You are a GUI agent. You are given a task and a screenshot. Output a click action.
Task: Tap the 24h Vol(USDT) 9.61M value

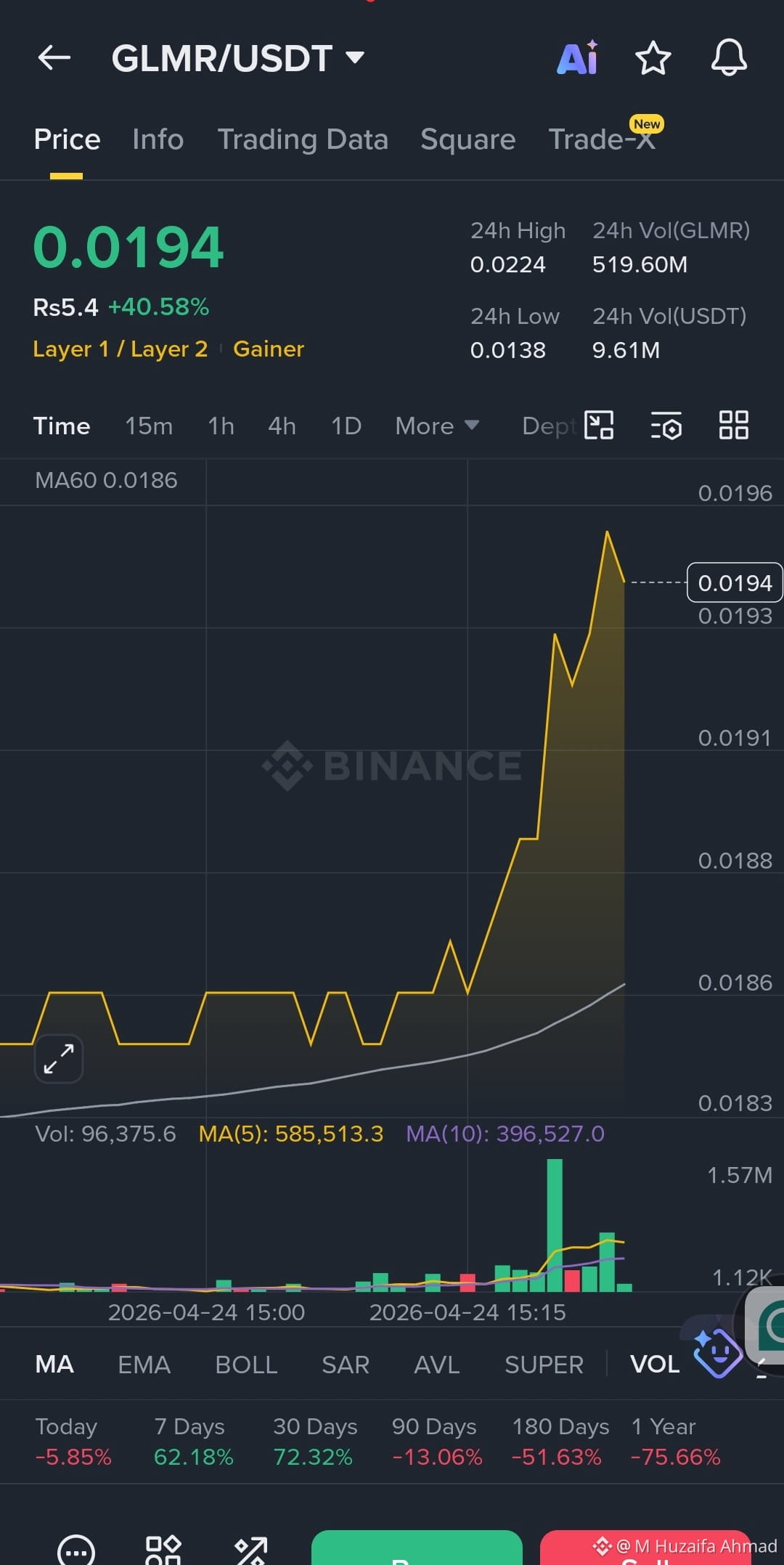(626, 350)
